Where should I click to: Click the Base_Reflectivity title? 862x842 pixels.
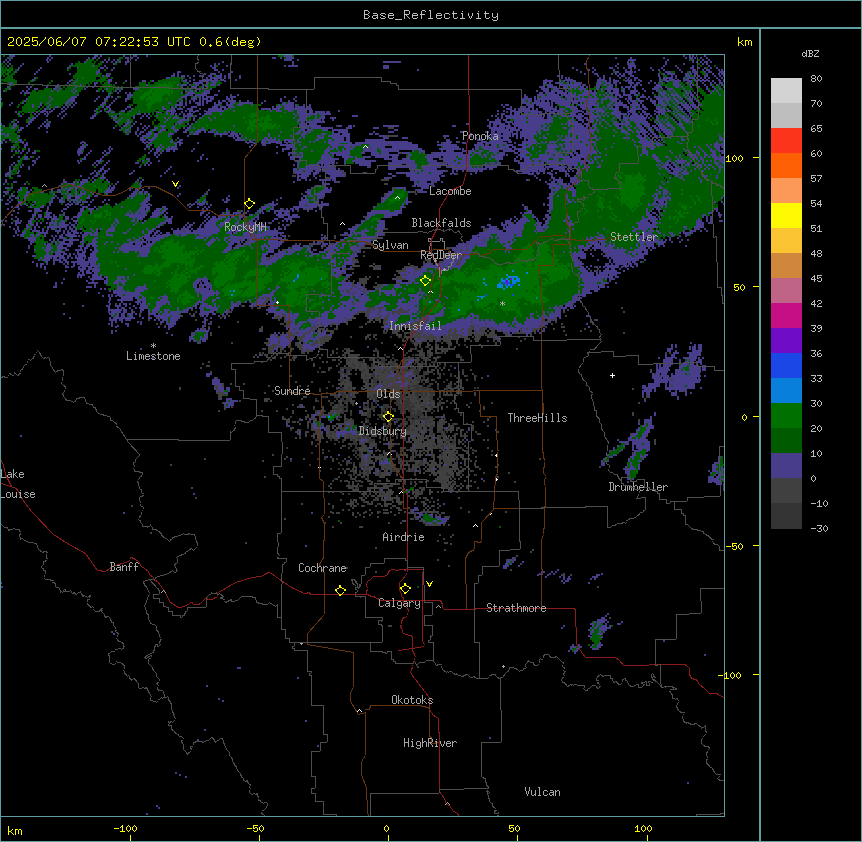(x=431, y=15)
